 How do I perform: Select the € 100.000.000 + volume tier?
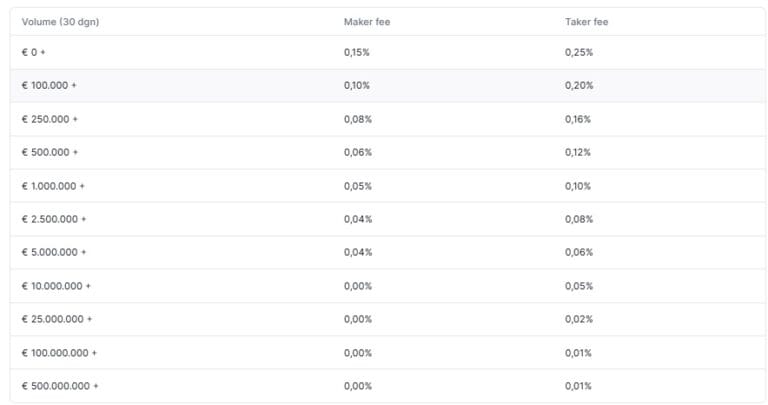[x=59, y=353]
